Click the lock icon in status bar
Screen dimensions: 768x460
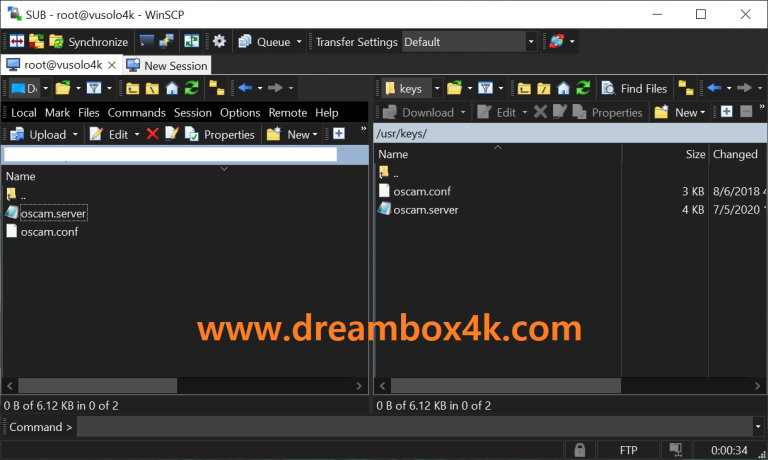579,450
